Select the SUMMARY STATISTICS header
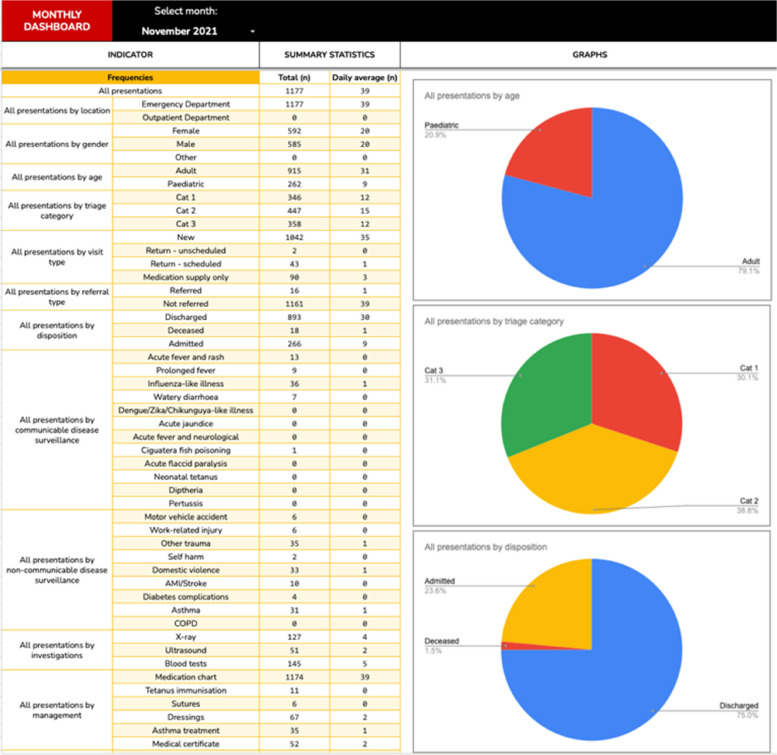 tap(330, 54)
